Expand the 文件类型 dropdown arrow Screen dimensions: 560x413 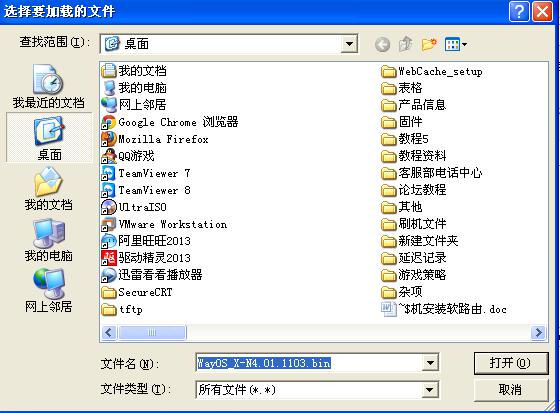click(x=430, y=389)
